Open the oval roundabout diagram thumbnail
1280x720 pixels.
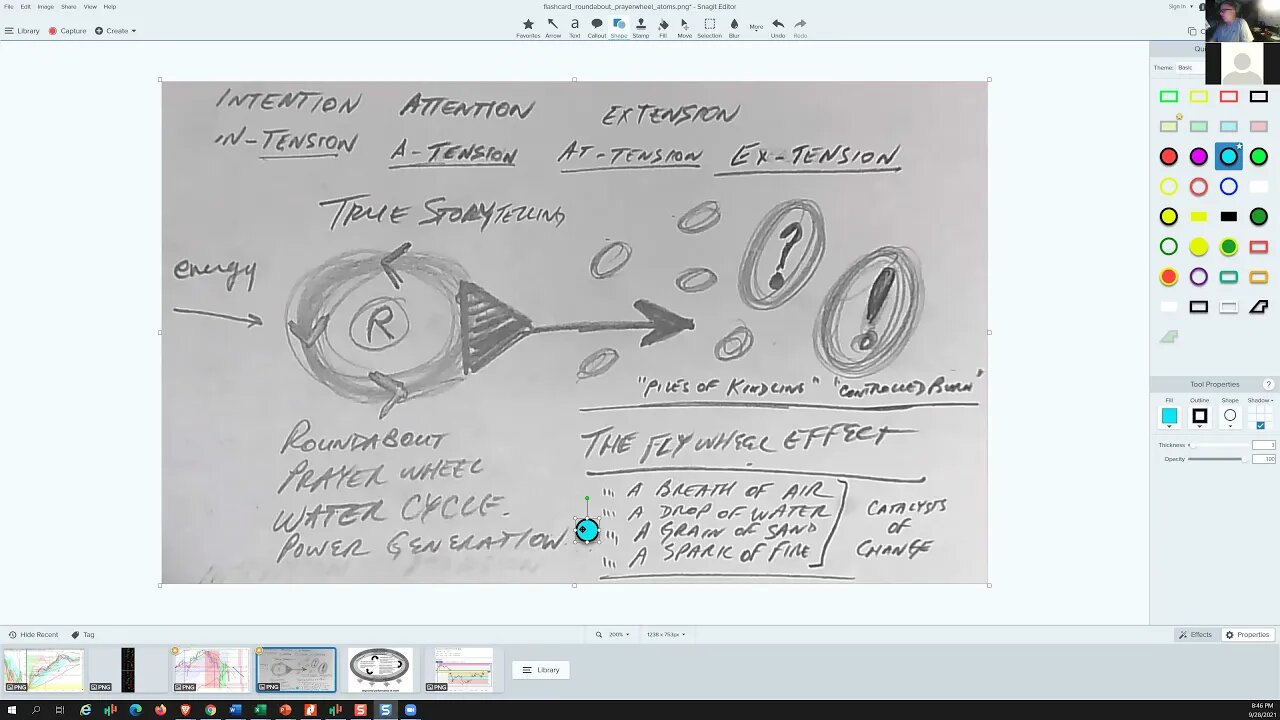click(x=380, y=670)
